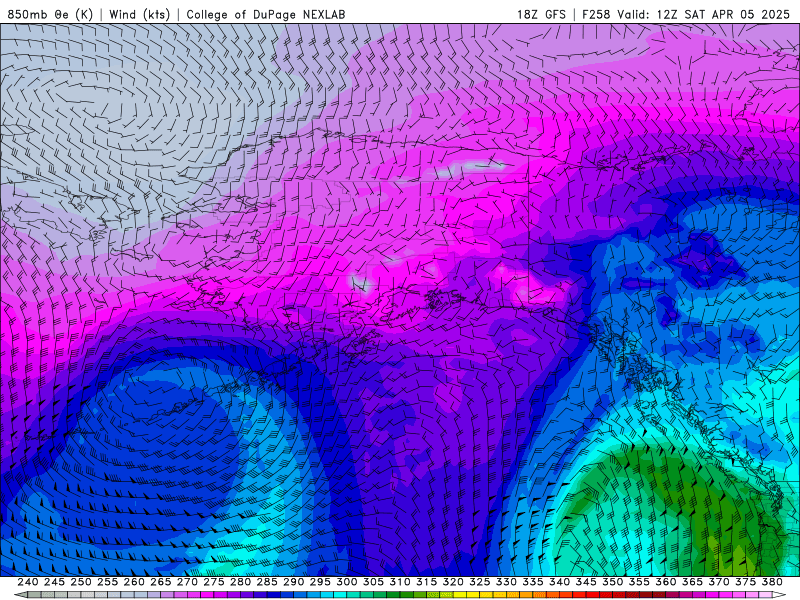Click the 265 value on the color scale
The height and width of the screenshot is (600, 800).
tap(161, 582)
